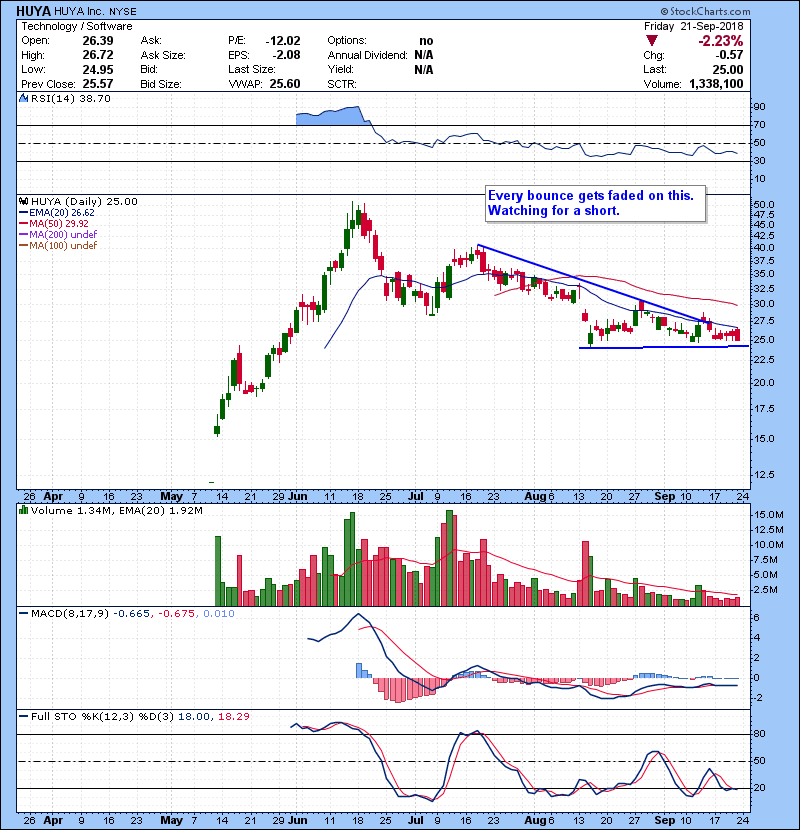Select the Technology / Software sector text

coord(77,26)
